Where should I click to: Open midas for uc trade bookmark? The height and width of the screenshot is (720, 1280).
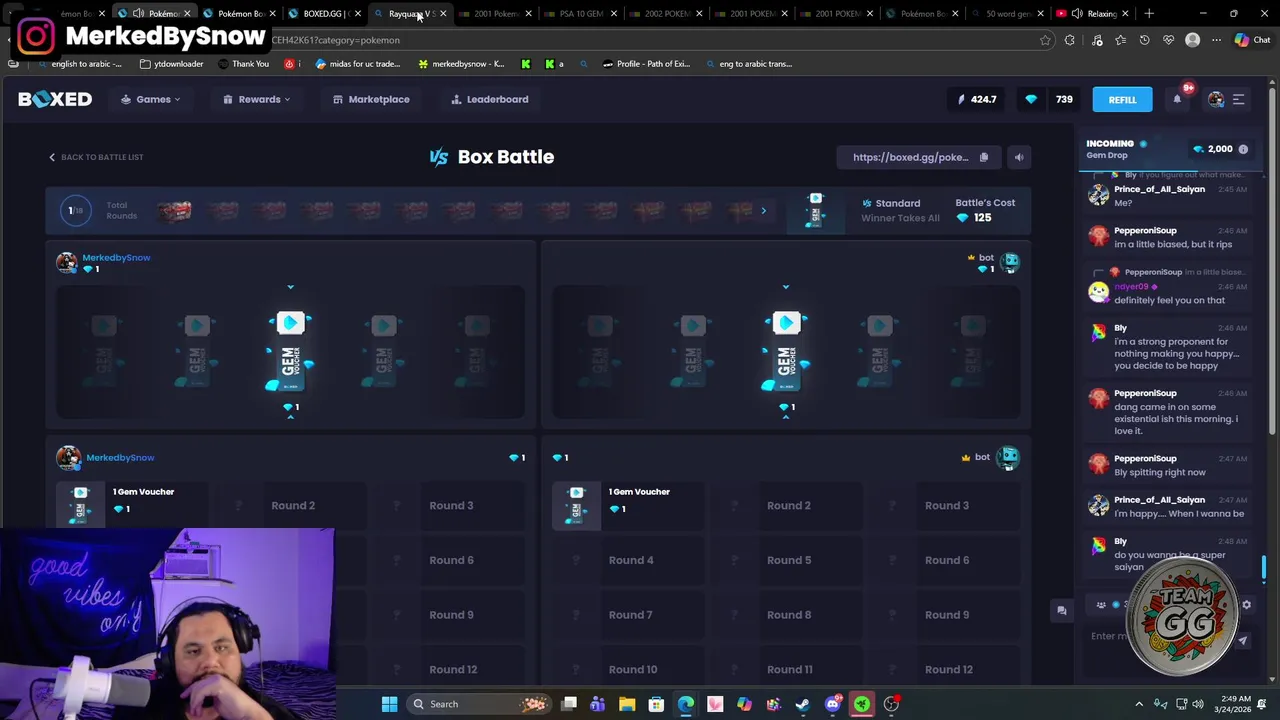pyautogui.click(x=358, y=64)
